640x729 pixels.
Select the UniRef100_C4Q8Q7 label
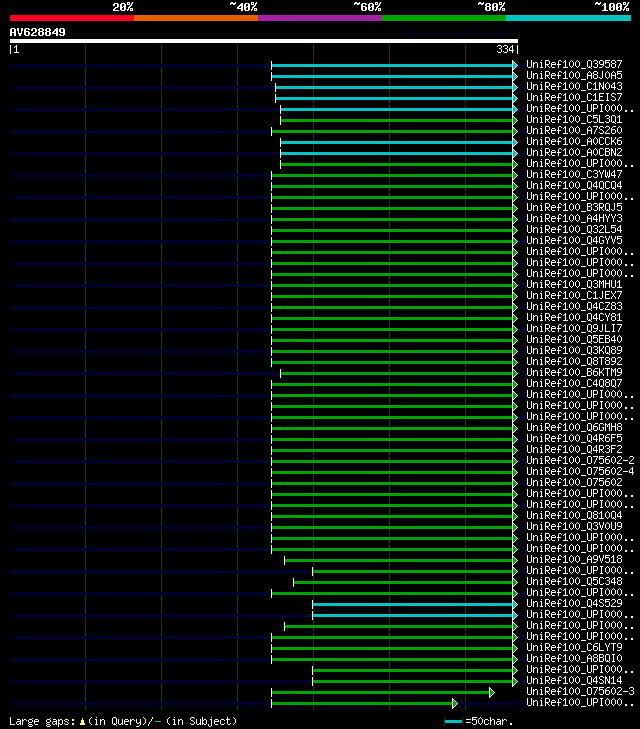click(x=574, y=384)
